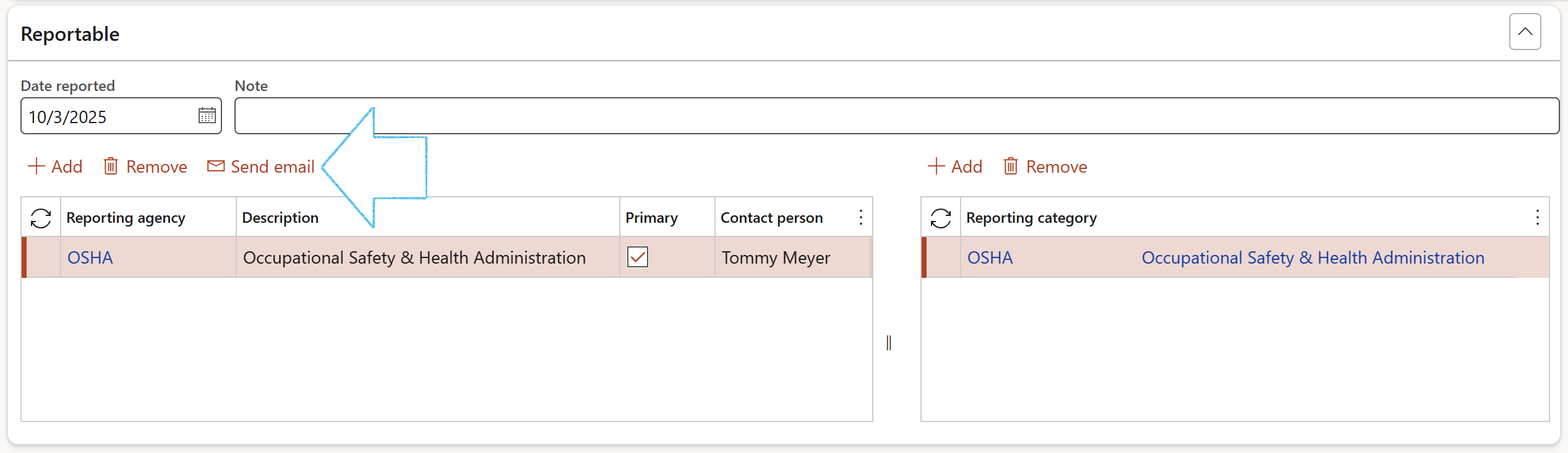Select the Tommy Meyer contact person cell

(776, 257)
